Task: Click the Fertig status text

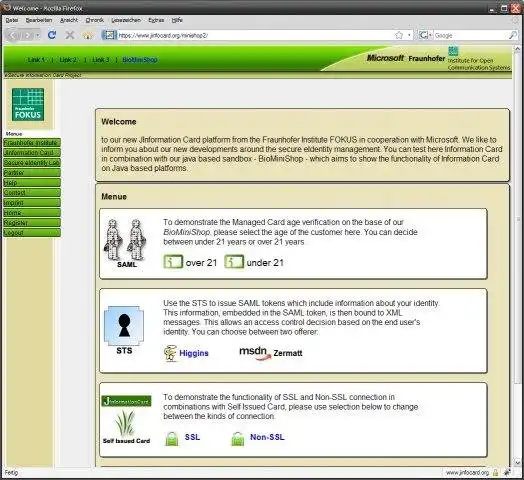Action: 11,473
